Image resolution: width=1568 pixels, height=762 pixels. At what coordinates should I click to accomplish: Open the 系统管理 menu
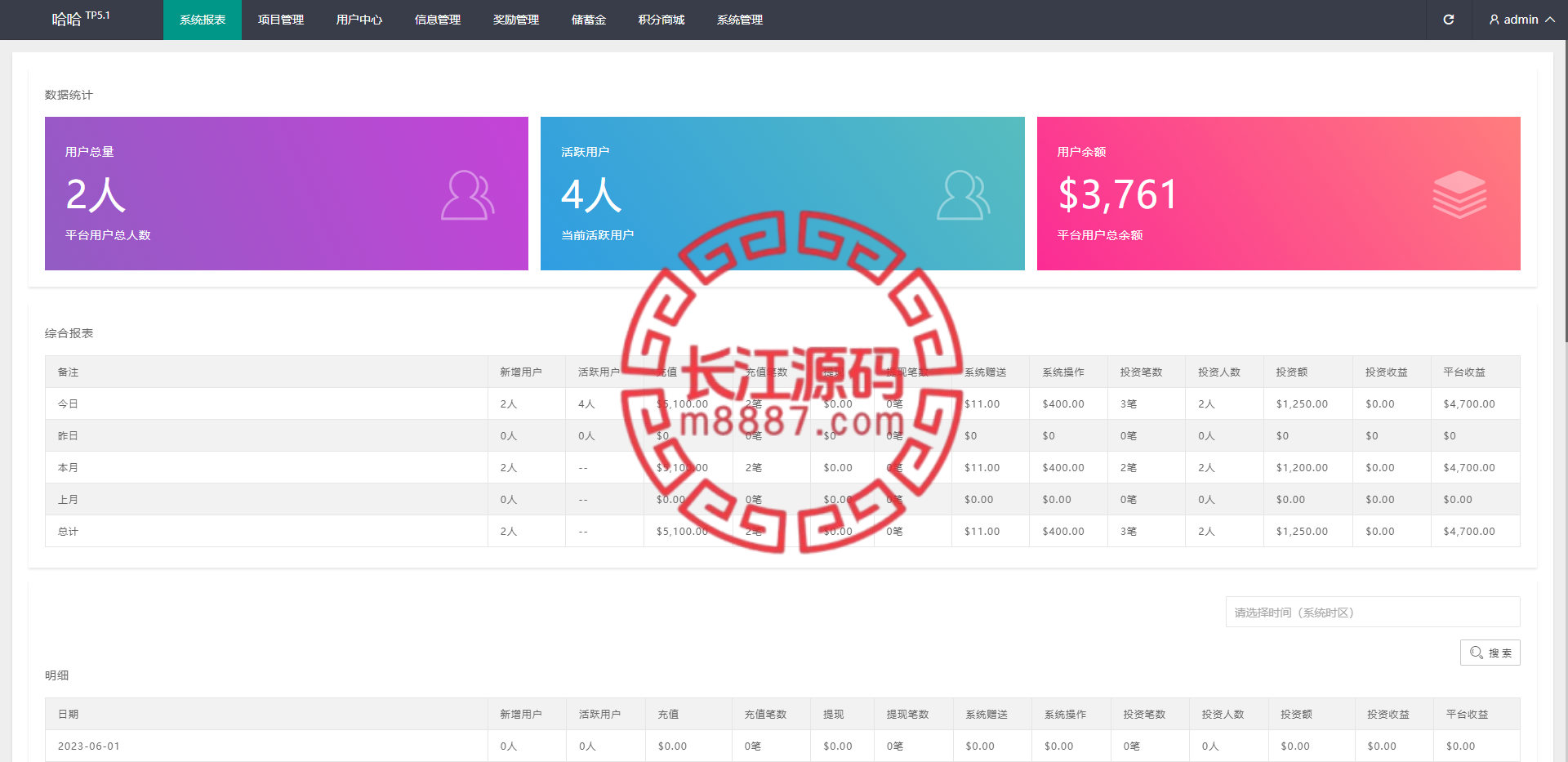point(740,20)
